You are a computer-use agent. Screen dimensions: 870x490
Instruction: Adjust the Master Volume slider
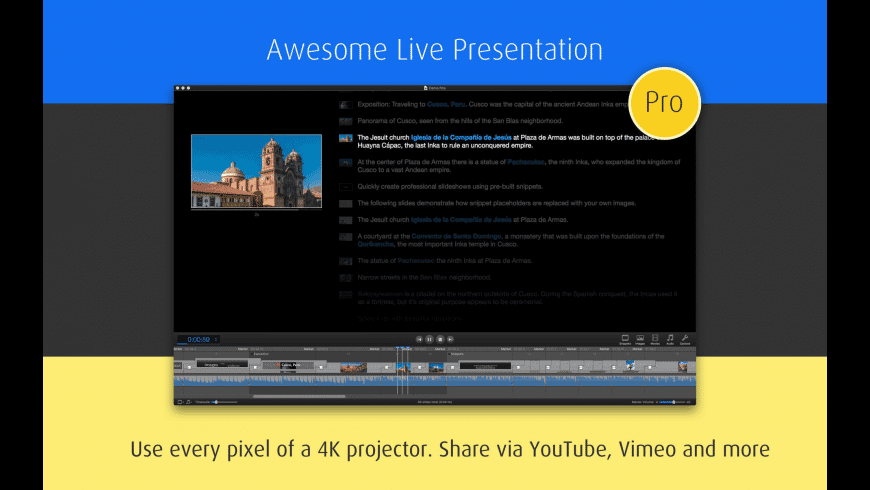click(x=671, y=402)
